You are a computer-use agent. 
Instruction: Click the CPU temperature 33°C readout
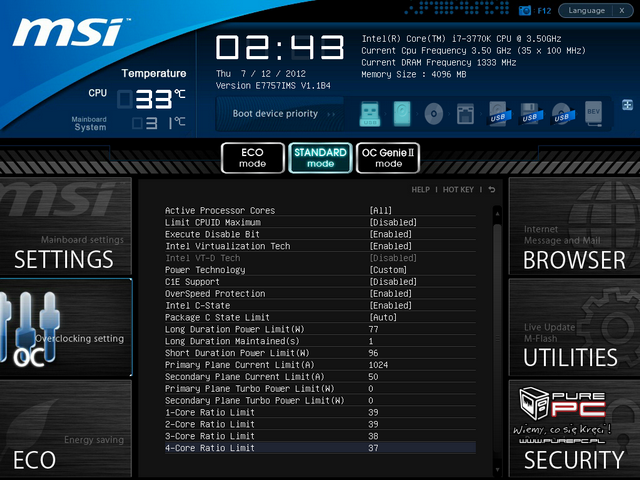pos(152,99)
